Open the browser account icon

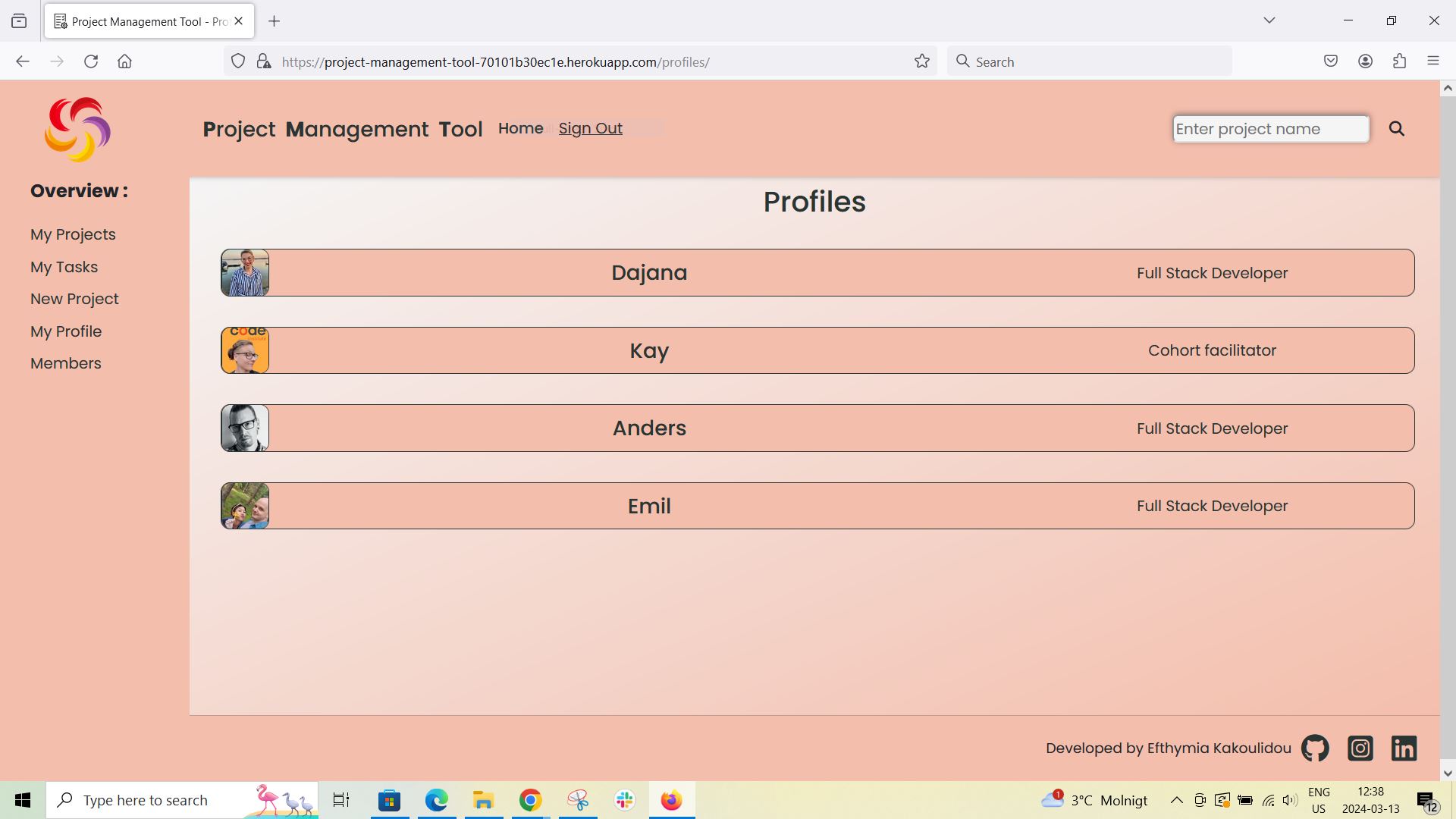coord(1366,61)
